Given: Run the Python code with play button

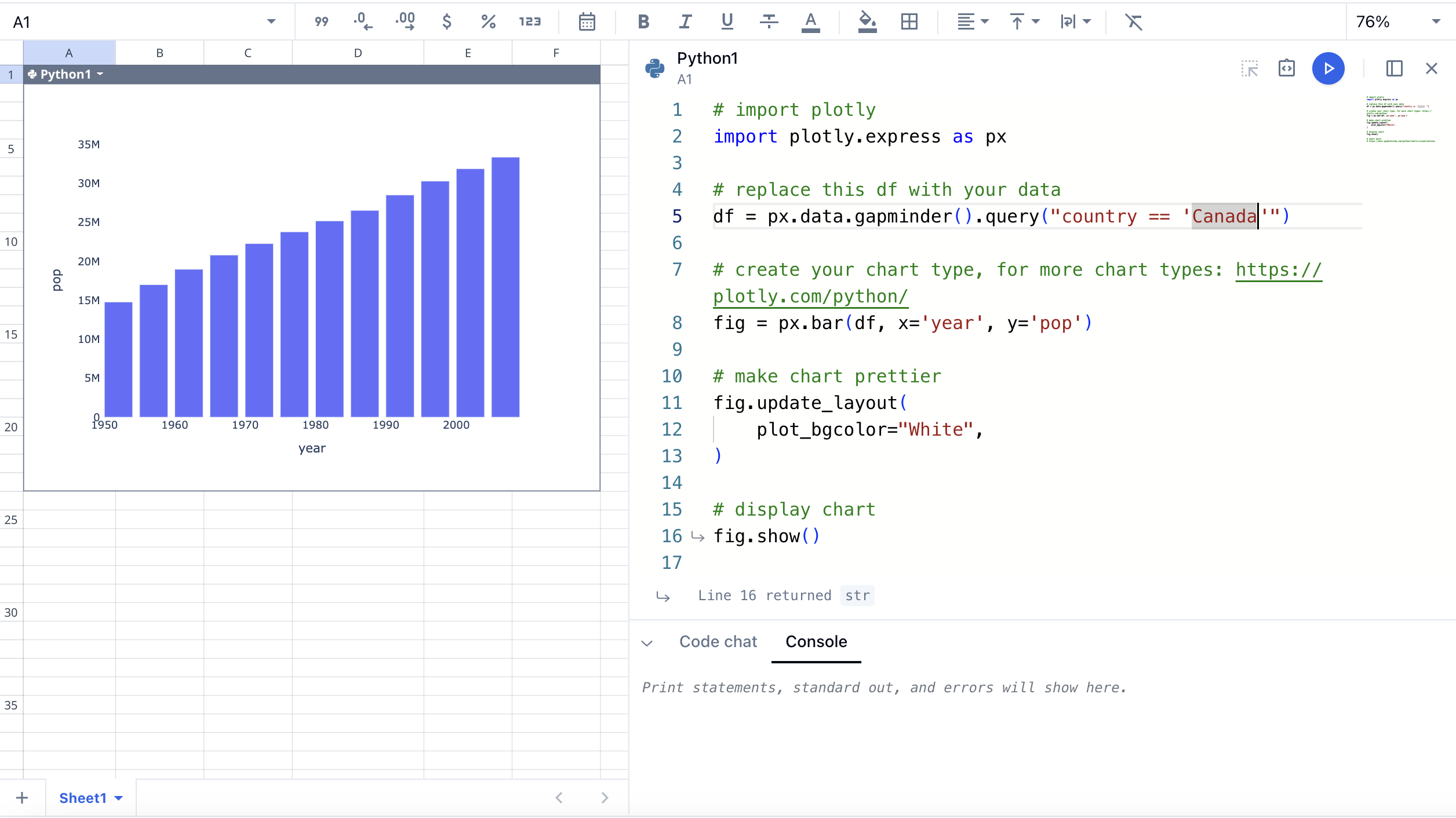Looking at the screenshot, I should [x=1328, y=68].
